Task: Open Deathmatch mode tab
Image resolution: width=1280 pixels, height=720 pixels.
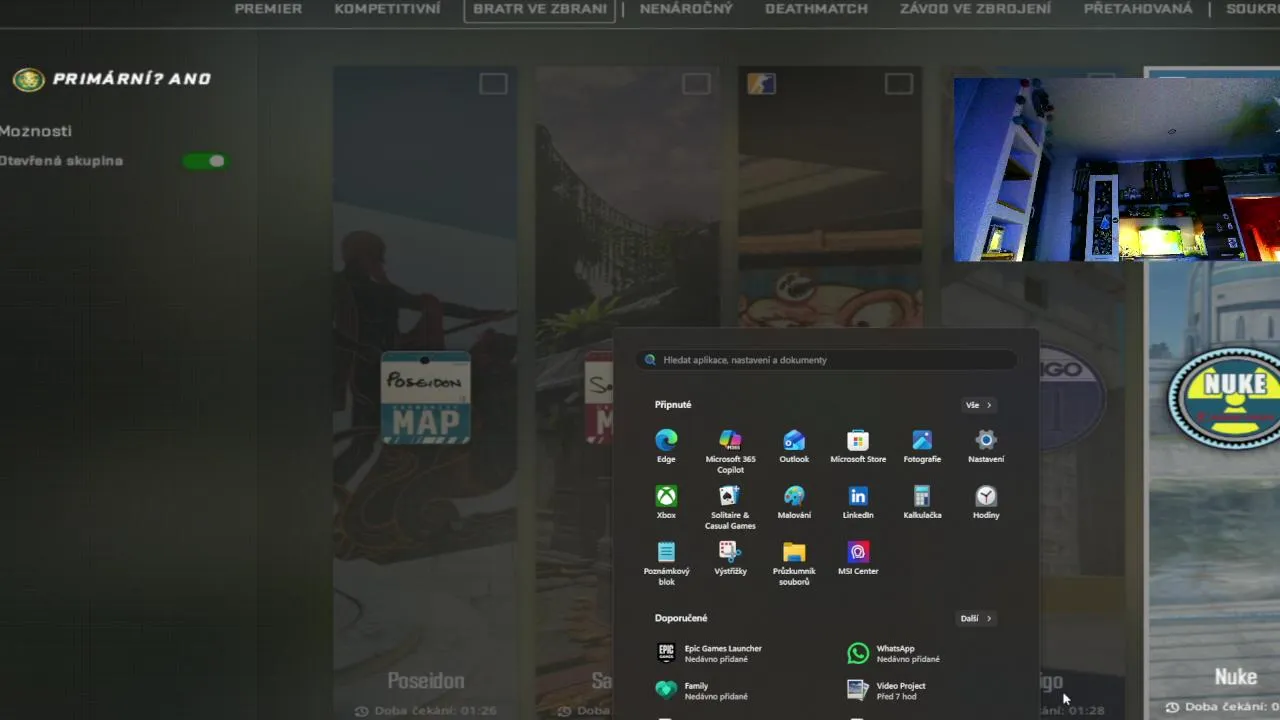Action: click(816, 9)
